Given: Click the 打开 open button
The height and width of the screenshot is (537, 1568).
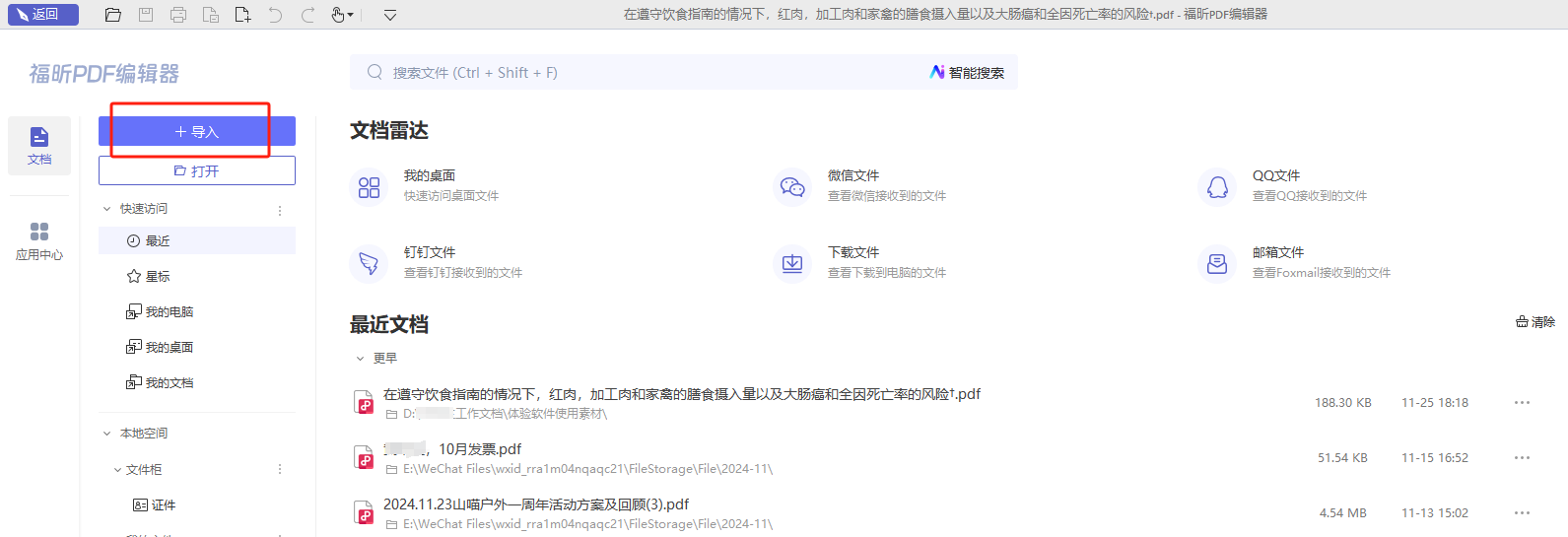Looking at the screenshot, I should pos(197,170).
